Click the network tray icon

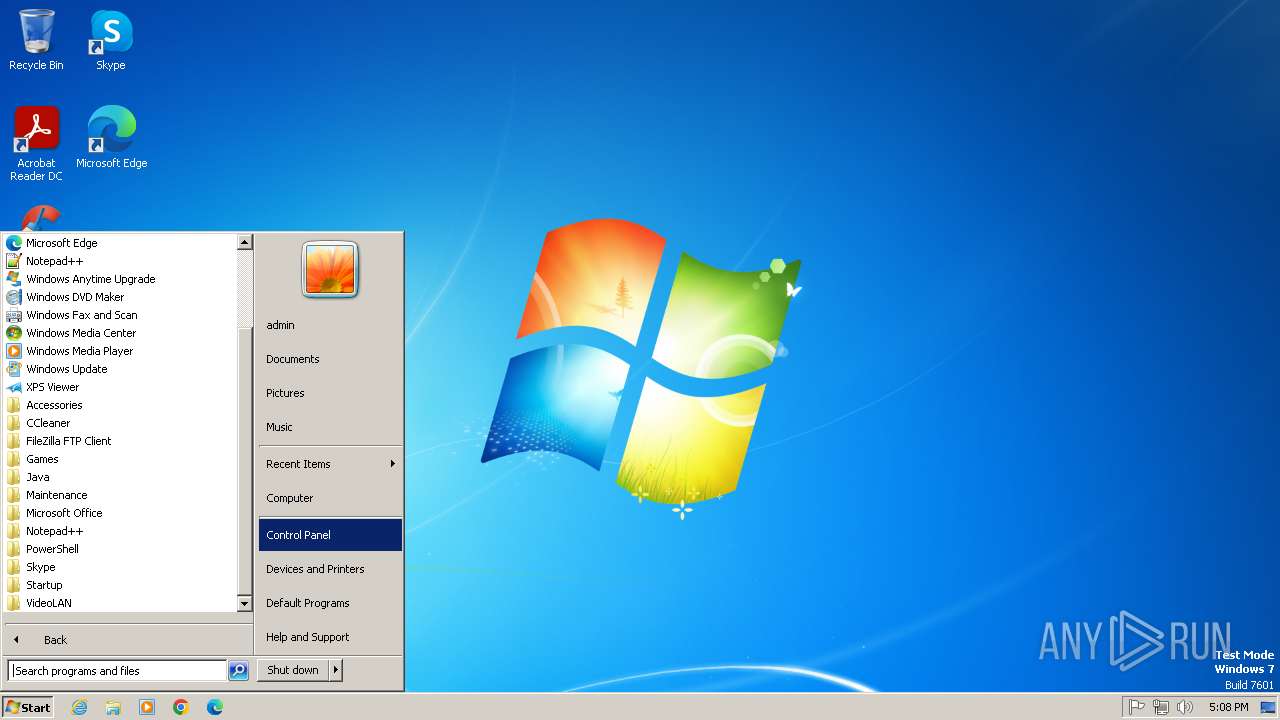1161,707
